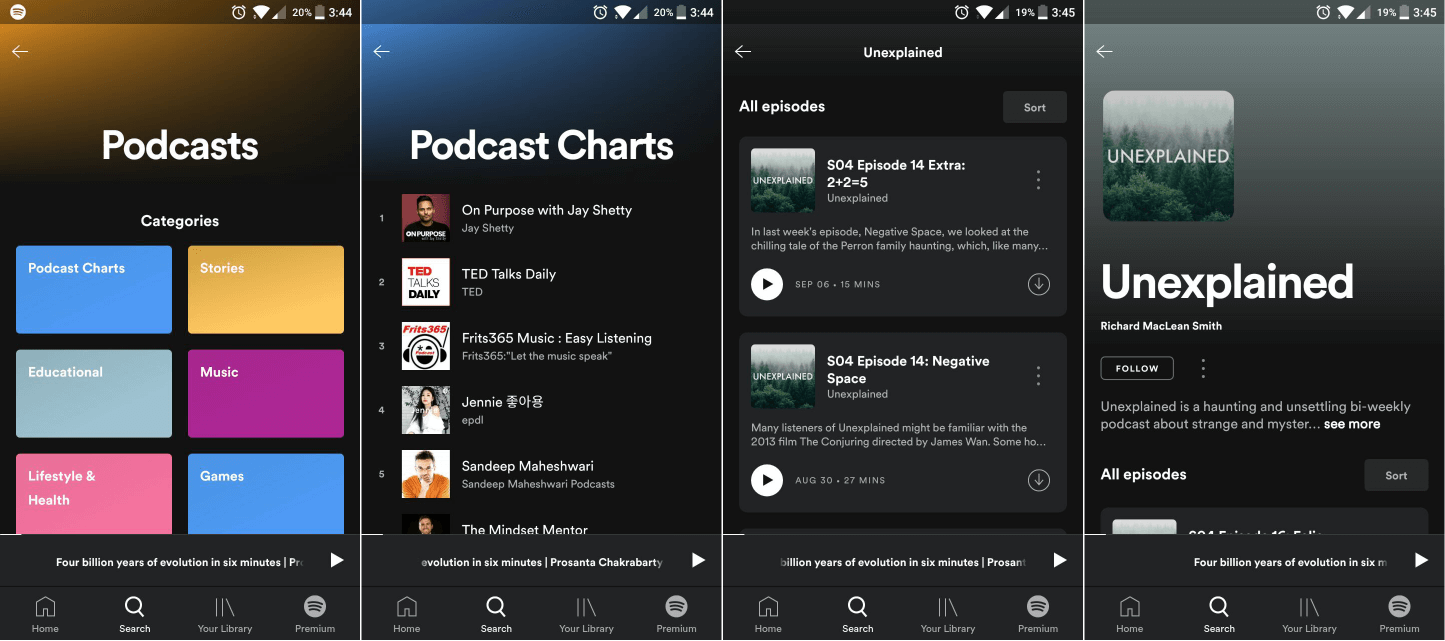Open Premium on the All episodes screen
Image resolution: width=1445 pixels, height=641 pixels.
1038,614
